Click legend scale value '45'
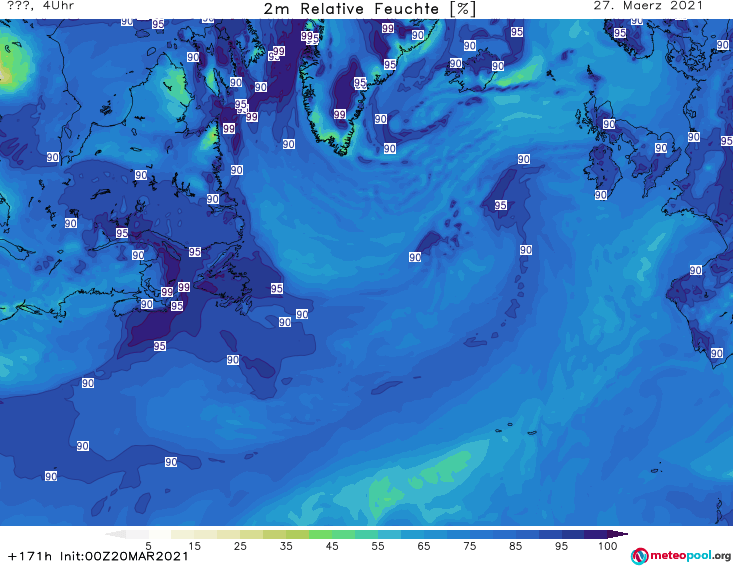Screen dimensions: 733x566 (332, 546)
